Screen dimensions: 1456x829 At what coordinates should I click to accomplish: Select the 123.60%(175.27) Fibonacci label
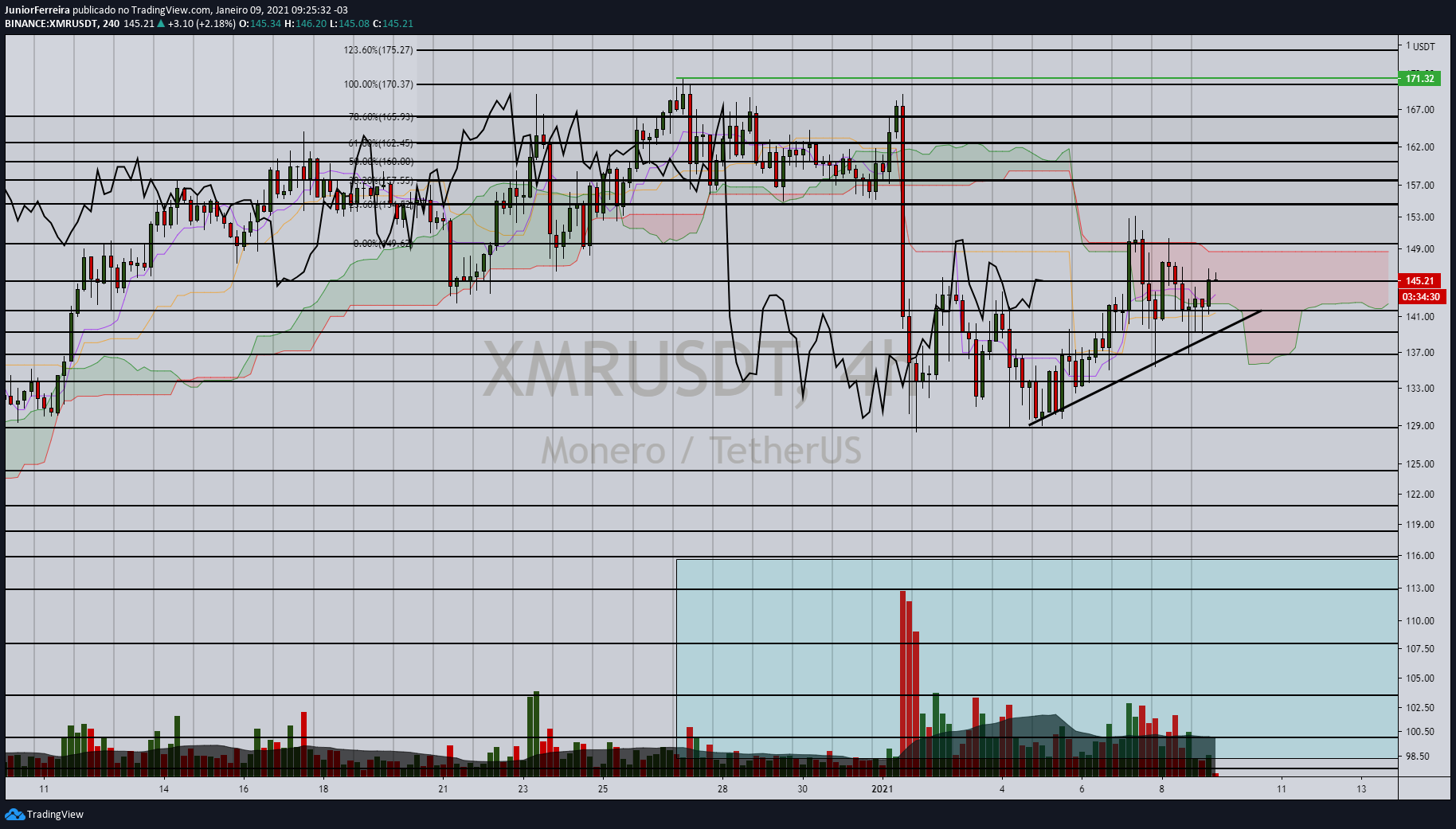378,50
